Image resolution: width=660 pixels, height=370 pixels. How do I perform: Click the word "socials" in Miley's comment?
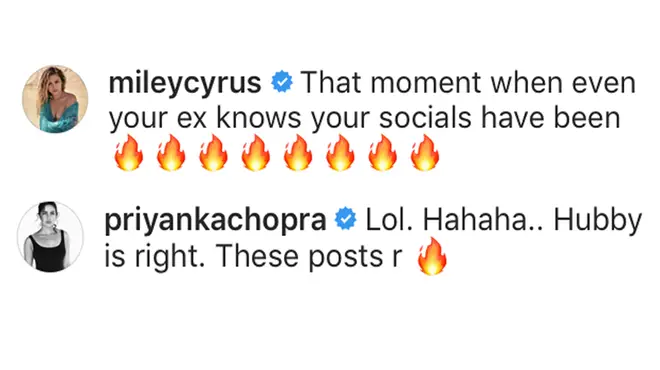[425, 118]
